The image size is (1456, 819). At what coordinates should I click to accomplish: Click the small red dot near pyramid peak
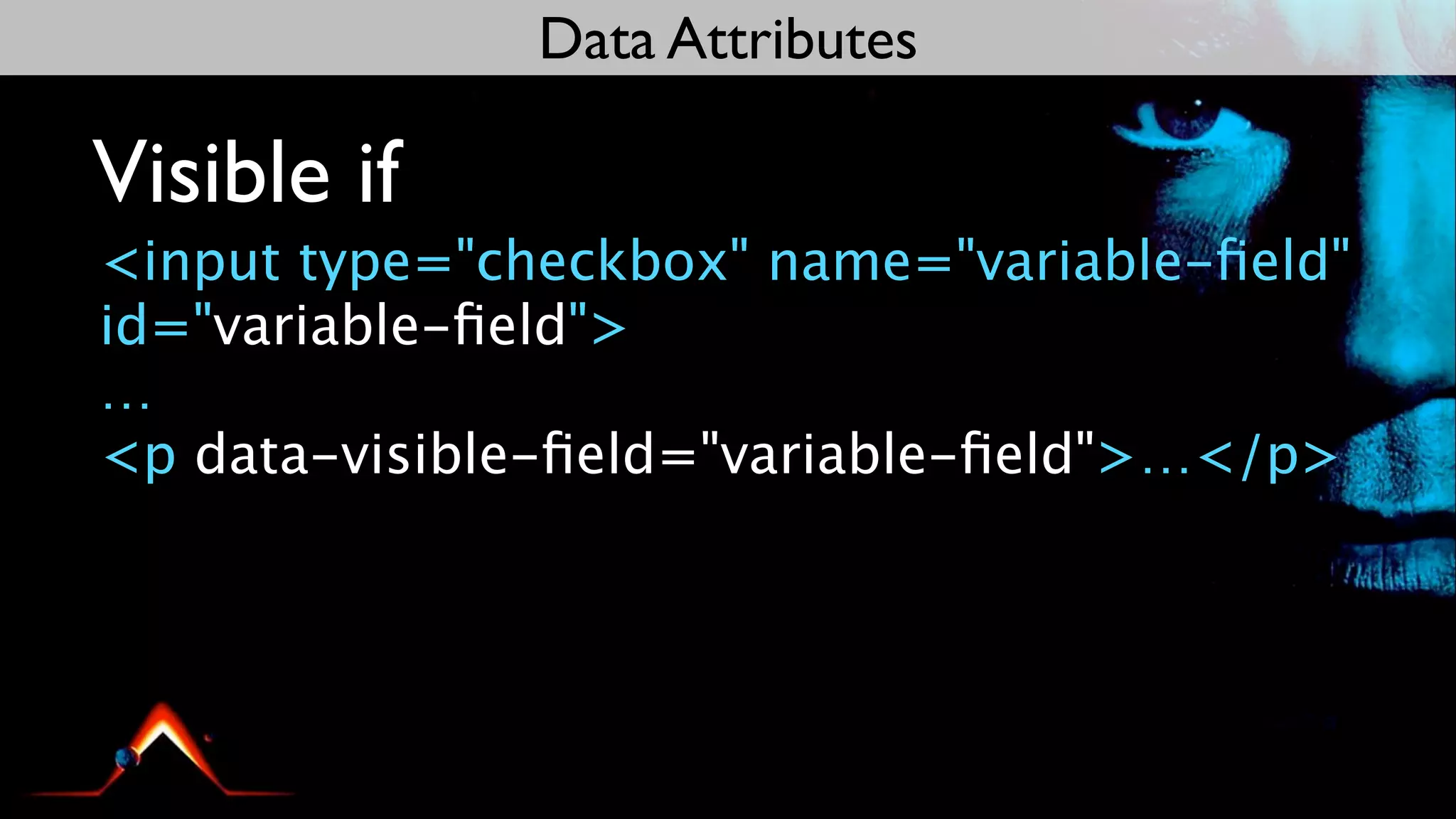pyautogui.click(x=208, y=738)
